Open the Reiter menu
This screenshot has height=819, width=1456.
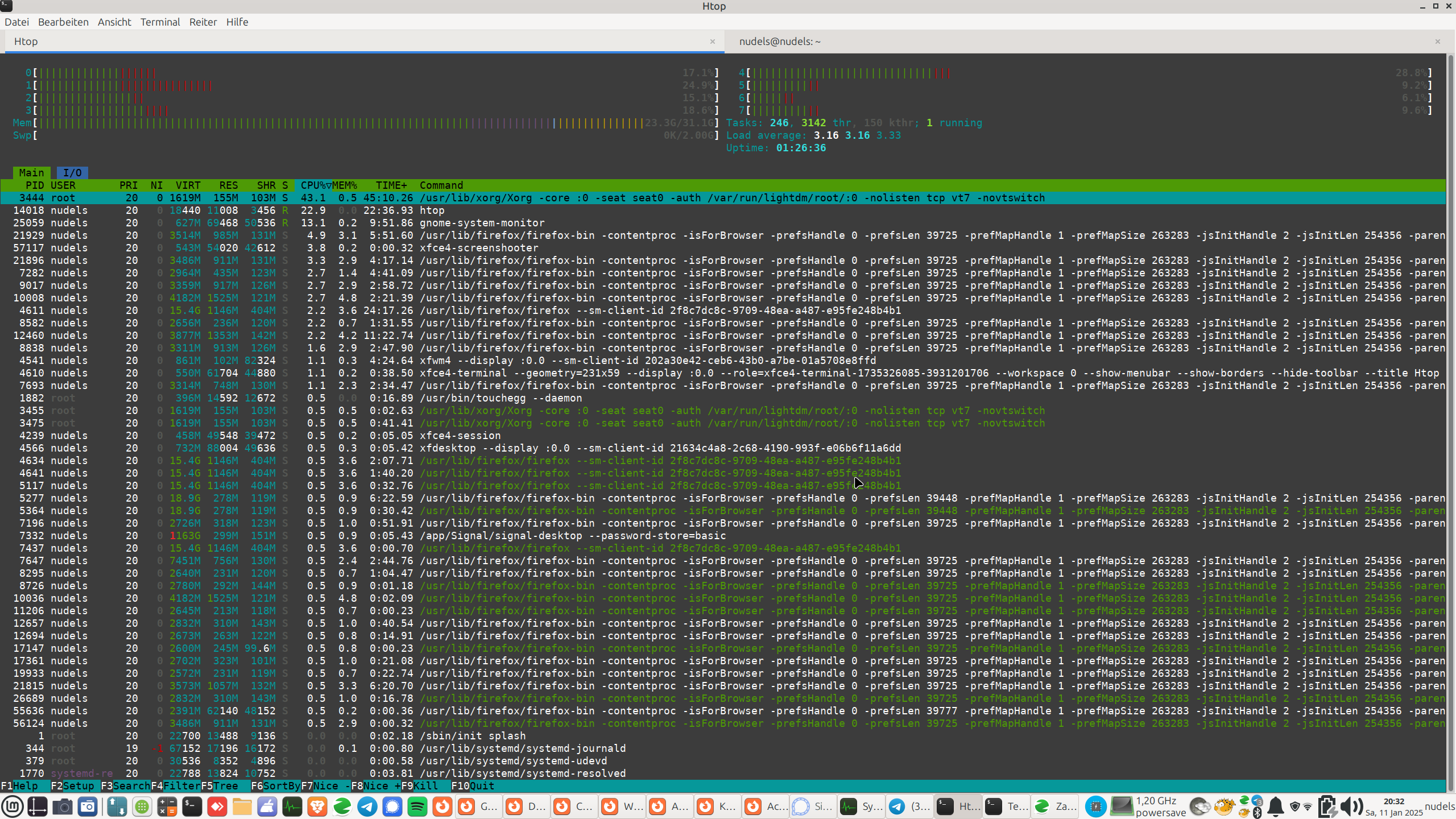point(203,22)
